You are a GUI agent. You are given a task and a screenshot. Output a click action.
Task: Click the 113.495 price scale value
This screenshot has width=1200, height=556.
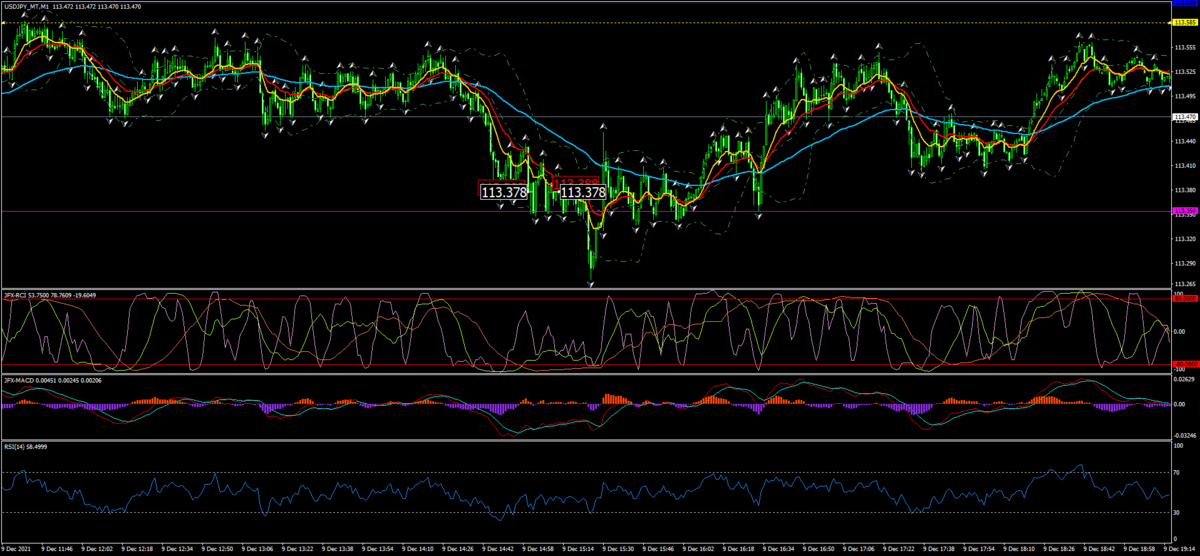click(x=1184, y=96)
